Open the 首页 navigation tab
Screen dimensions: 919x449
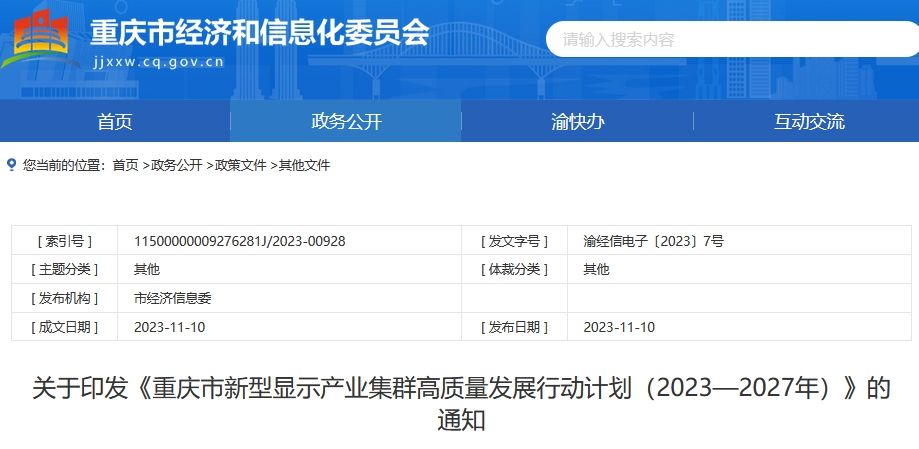pyautogui.click(x=115, y=122)
